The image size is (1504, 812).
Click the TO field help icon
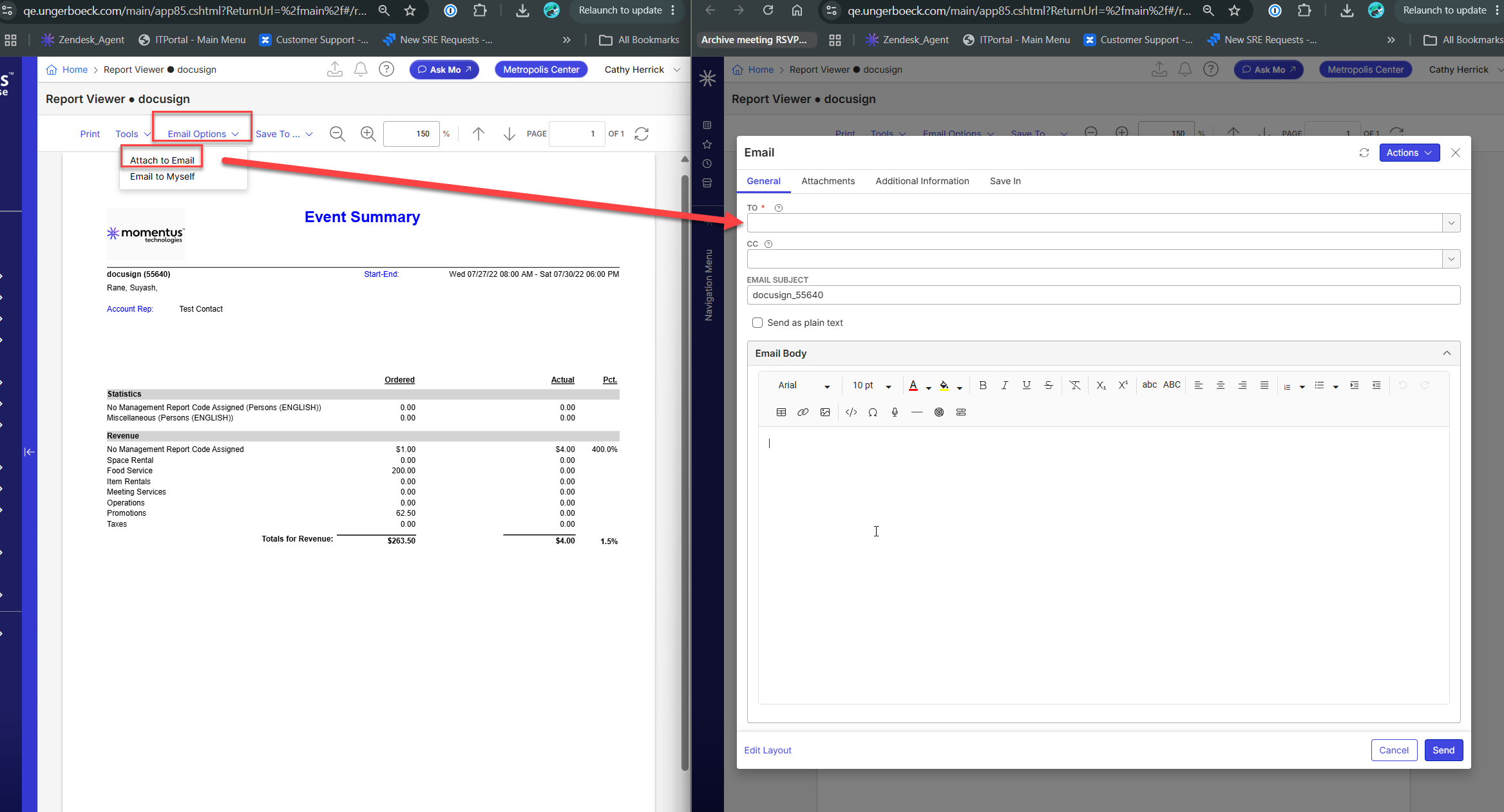[779, 208]
